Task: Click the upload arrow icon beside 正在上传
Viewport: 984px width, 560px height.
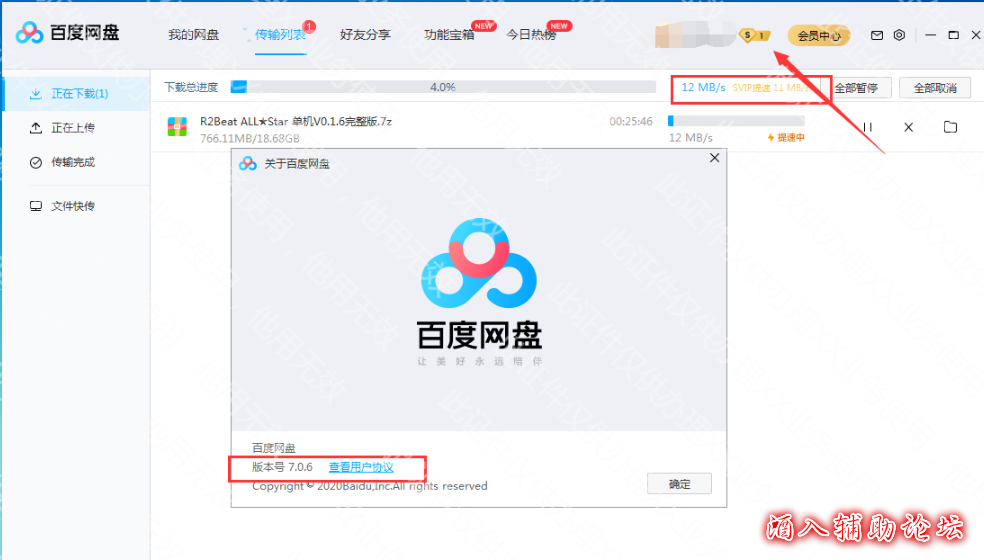Action: click(36, 128)
